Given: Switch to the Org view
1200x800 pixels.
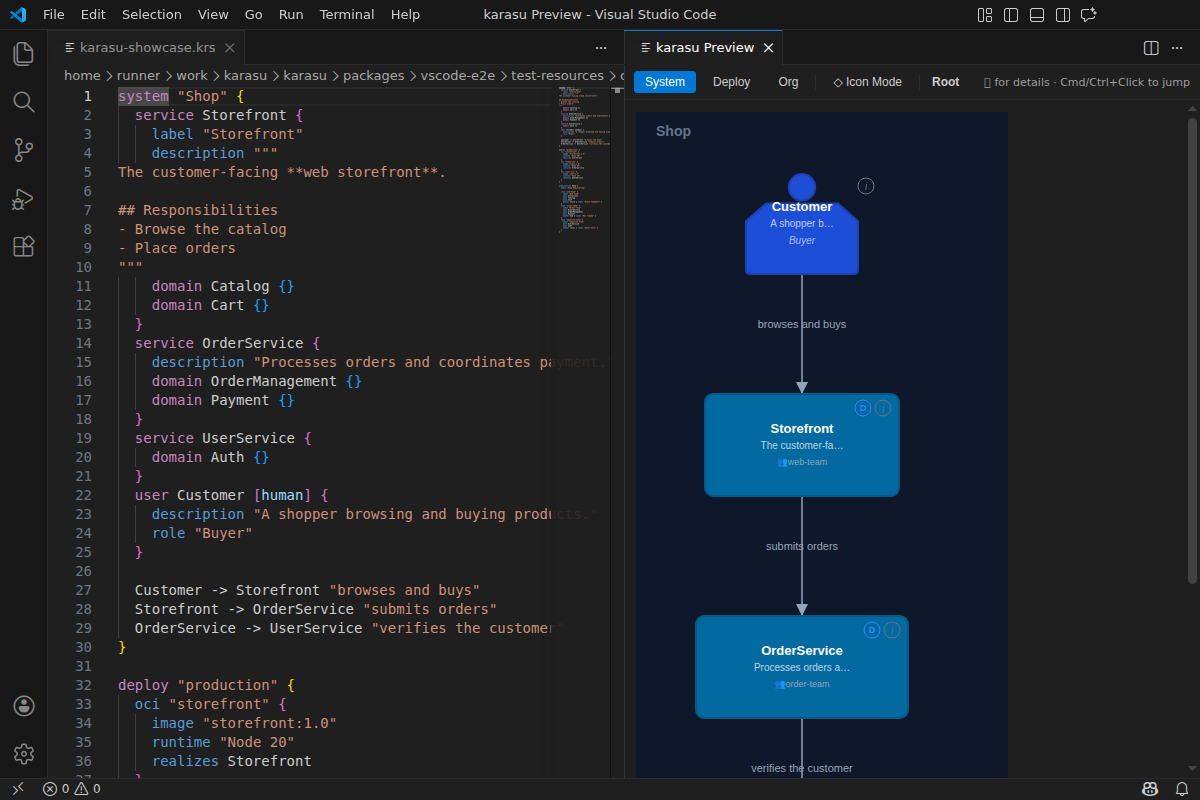Looking at the screenshot, I should tap(788, 82).
